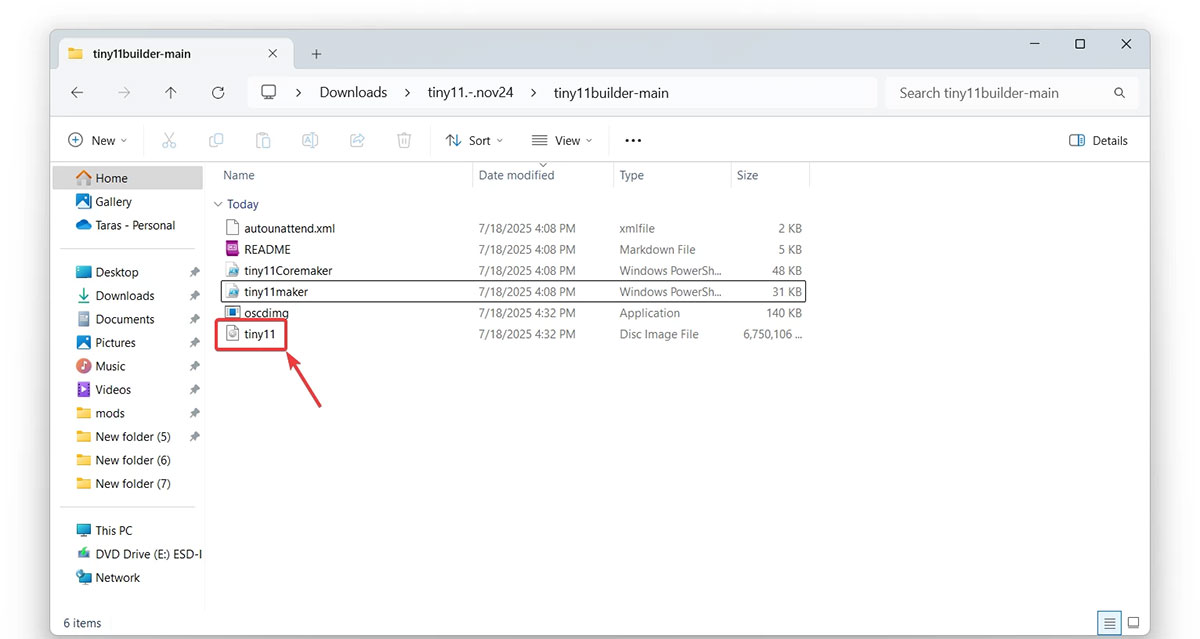Open the See more (...) menu

tap(633, 140)
